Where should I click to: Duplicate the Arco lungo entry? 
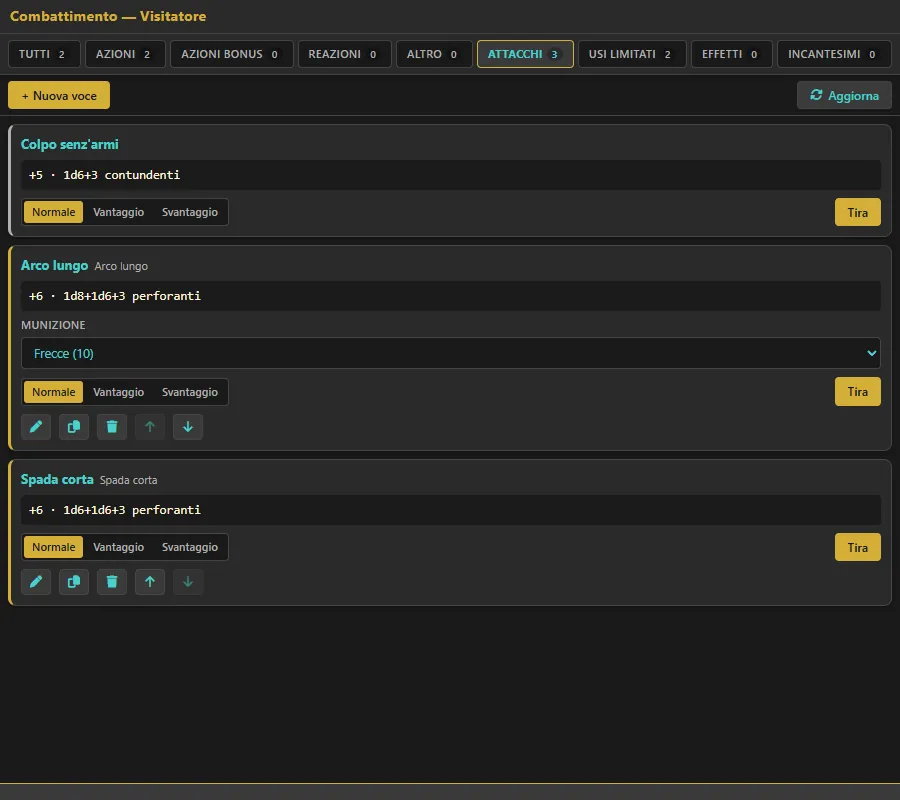point(73,427)
